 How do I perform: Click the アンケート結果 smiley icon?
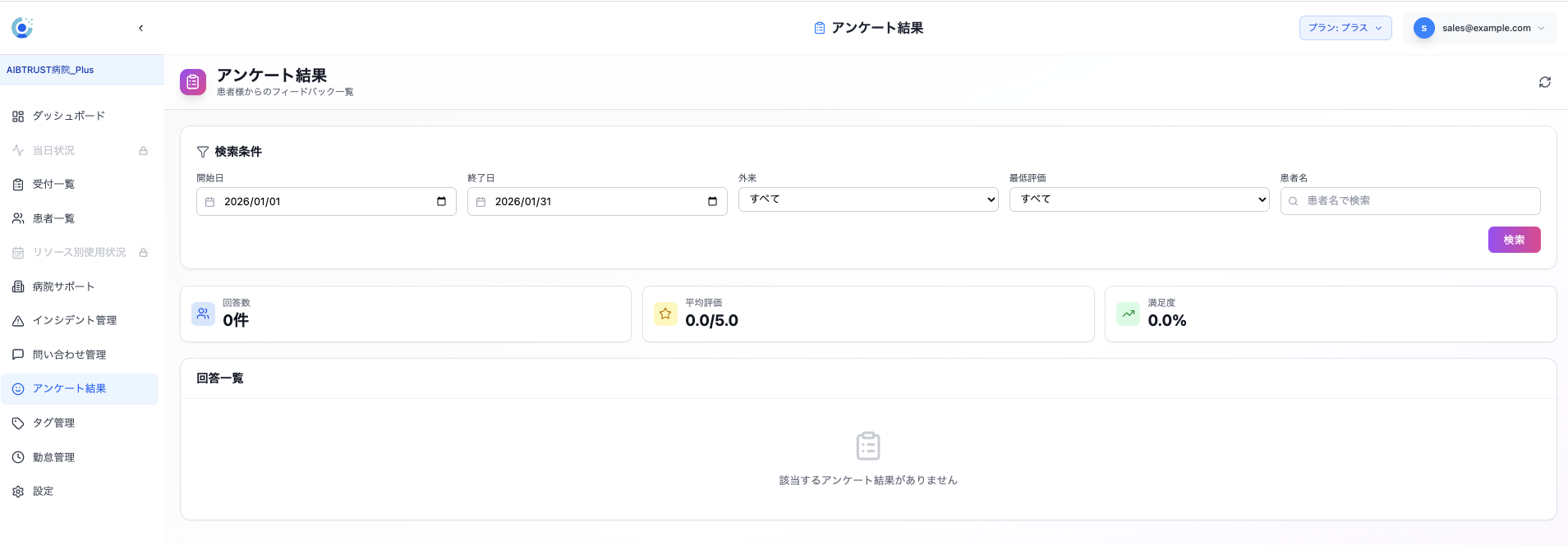[18, 389]
